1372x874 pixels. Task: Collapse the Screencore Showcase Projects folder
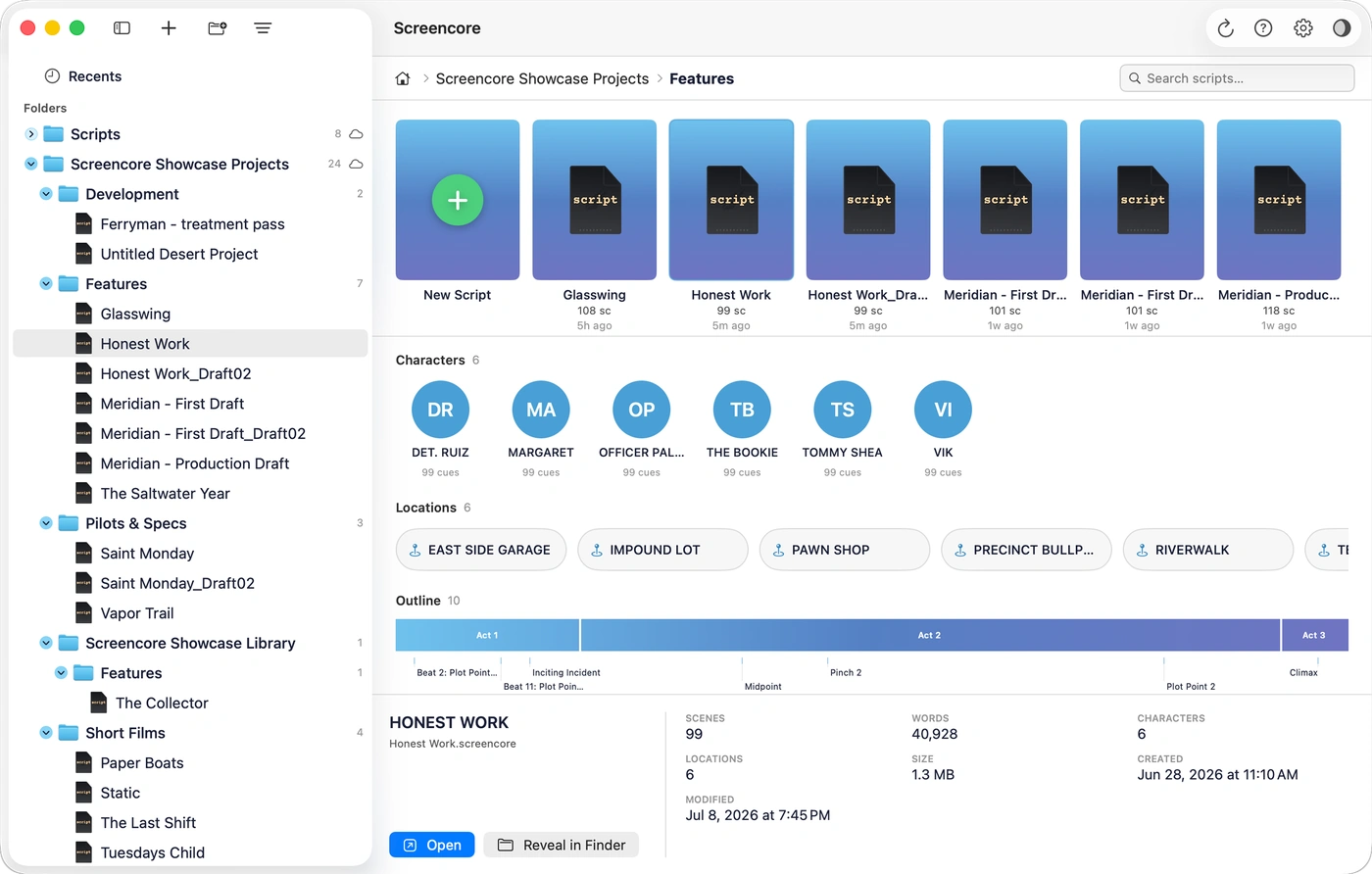coord(30,164)
